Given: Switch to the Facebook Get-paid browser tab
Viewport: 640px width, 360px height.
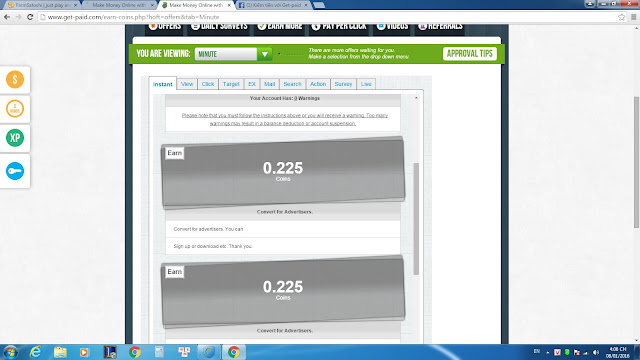Looking at the screenshot, I should [274, 5].
